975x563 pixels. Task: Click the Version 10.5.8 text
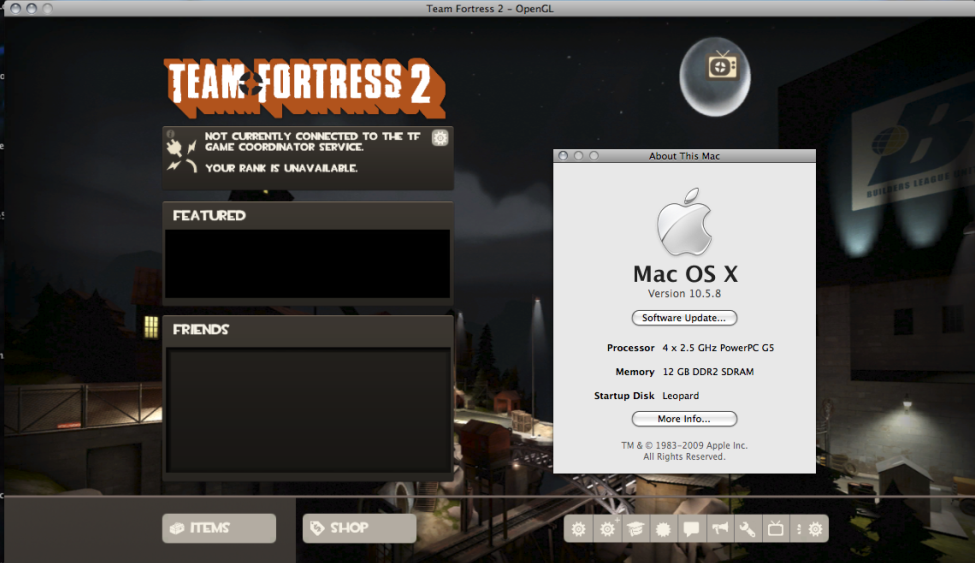coord(684,294)
